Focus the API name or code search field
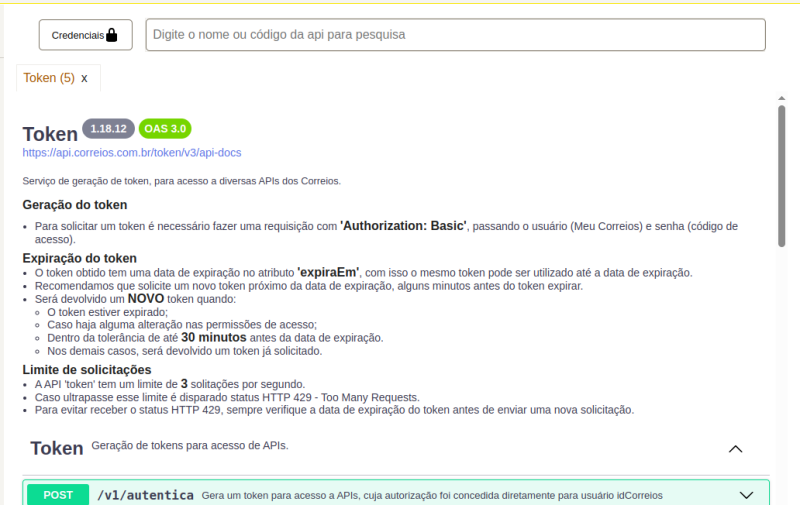This screenshot has width=800, height=505. click(x=455, y=35)
